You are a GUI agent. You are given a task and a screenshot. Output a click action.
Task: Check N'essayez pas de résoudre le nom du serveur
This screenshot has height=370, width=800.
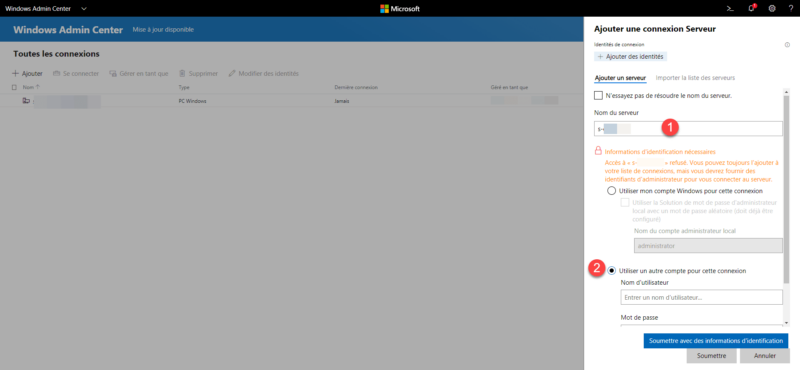point(598,95)
